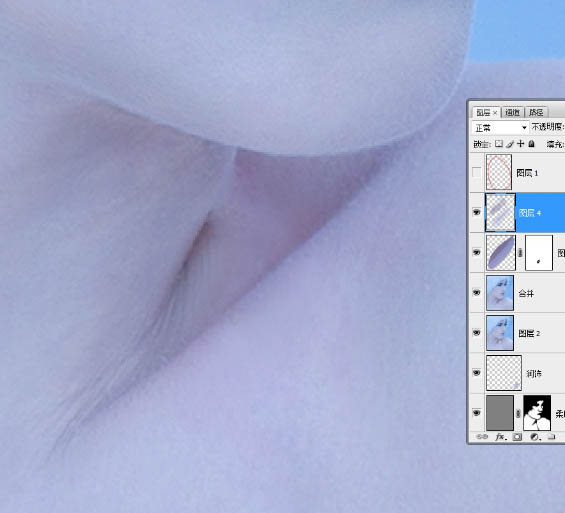Screen dimensions: 565x513
Task: Open the new adjustment layer menu
Action: pos(535,437)
